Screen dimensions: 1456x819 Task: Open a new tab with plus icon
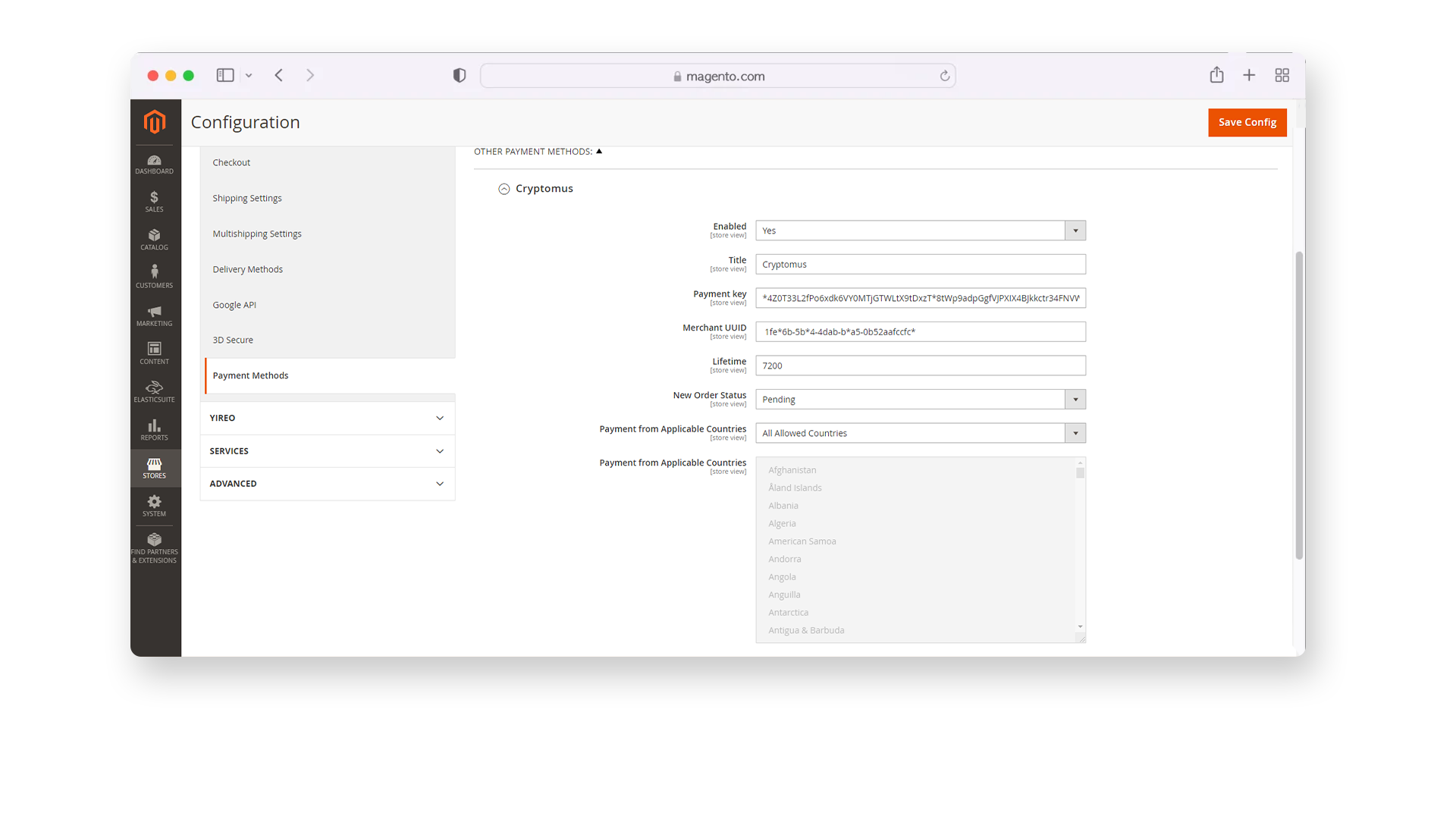click(x=1249, y=75)
